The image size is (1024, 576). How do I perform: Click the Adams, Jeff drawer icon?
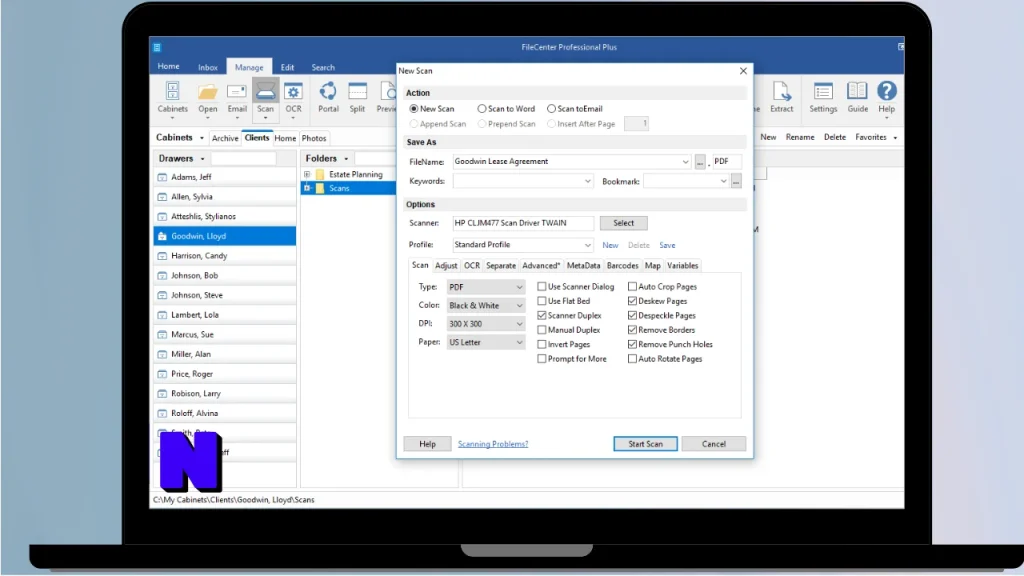(162, 177)
